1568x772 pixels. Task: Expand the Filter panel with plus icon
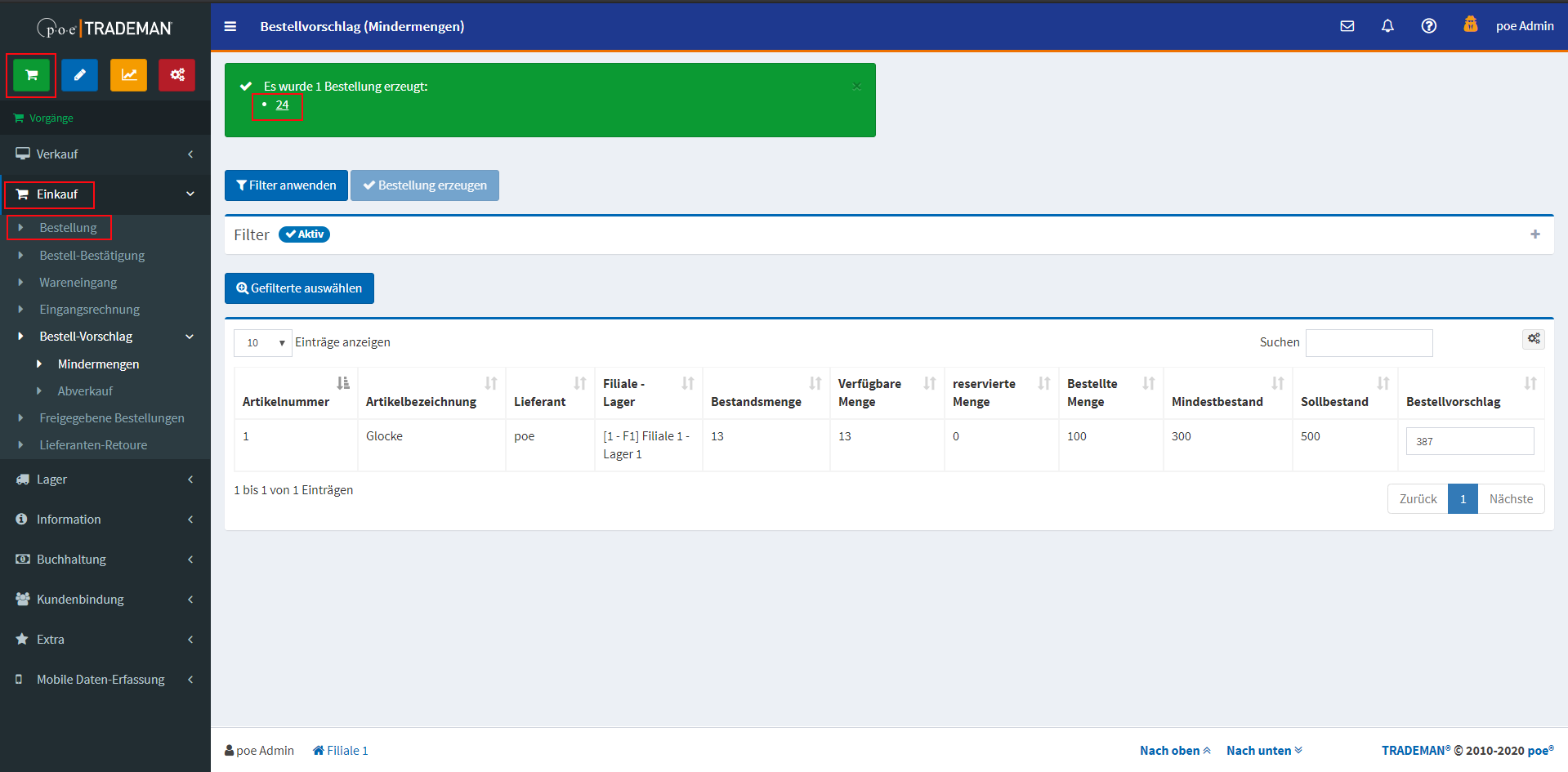click(1534, 234)
